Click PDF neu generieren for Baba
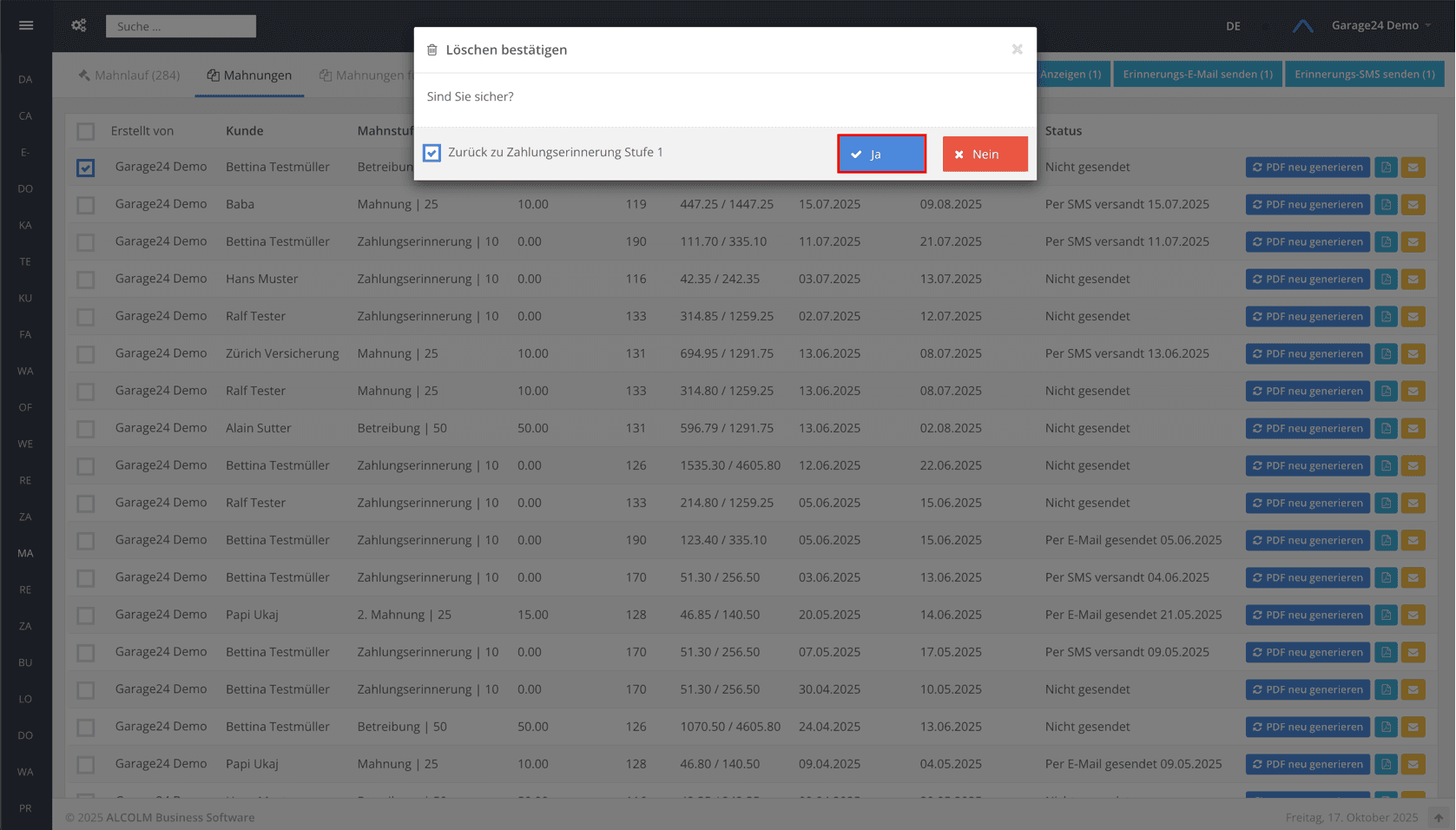 [1308, 205]
